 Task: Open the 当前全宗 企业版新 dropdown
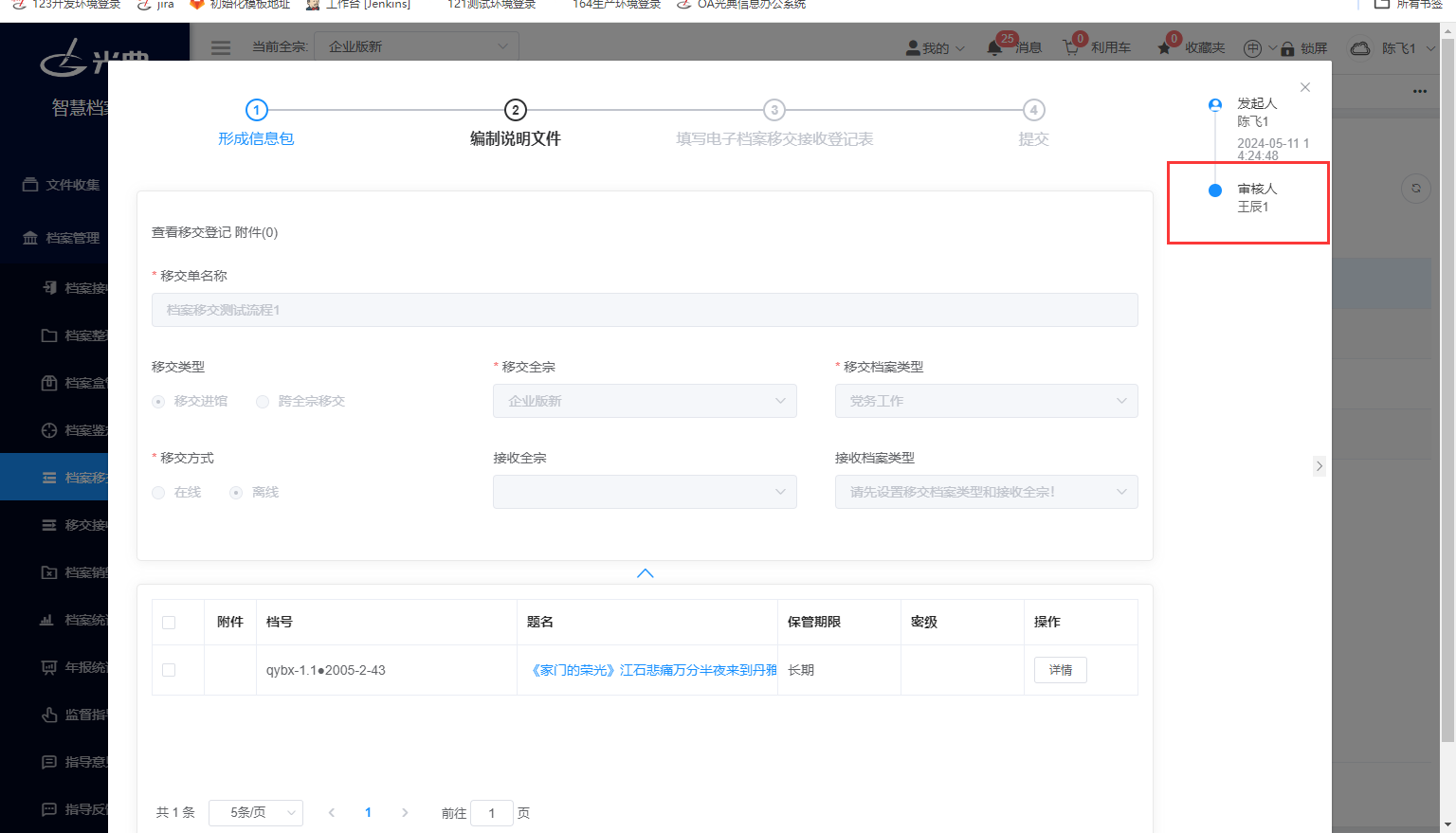(417, 46)
